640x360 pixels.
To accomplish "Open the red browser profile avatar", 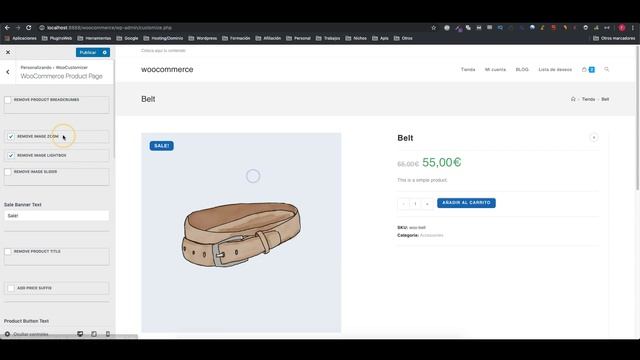I will pos(622,28).
